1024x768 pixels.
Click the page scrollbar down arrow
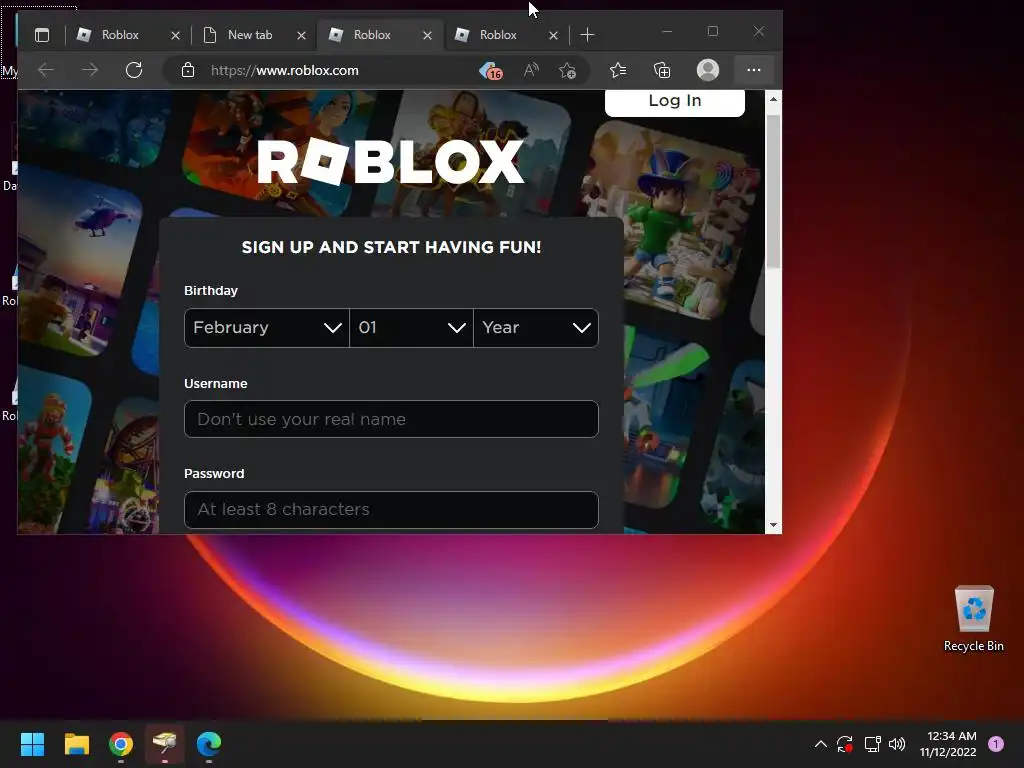coord(773,525)
